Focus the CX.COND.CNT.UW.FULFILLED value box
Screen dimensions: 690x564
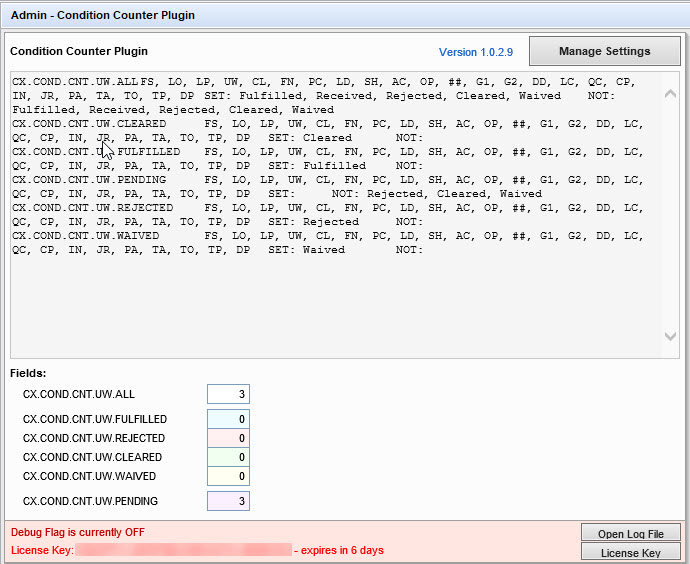[x=228, y=420]
